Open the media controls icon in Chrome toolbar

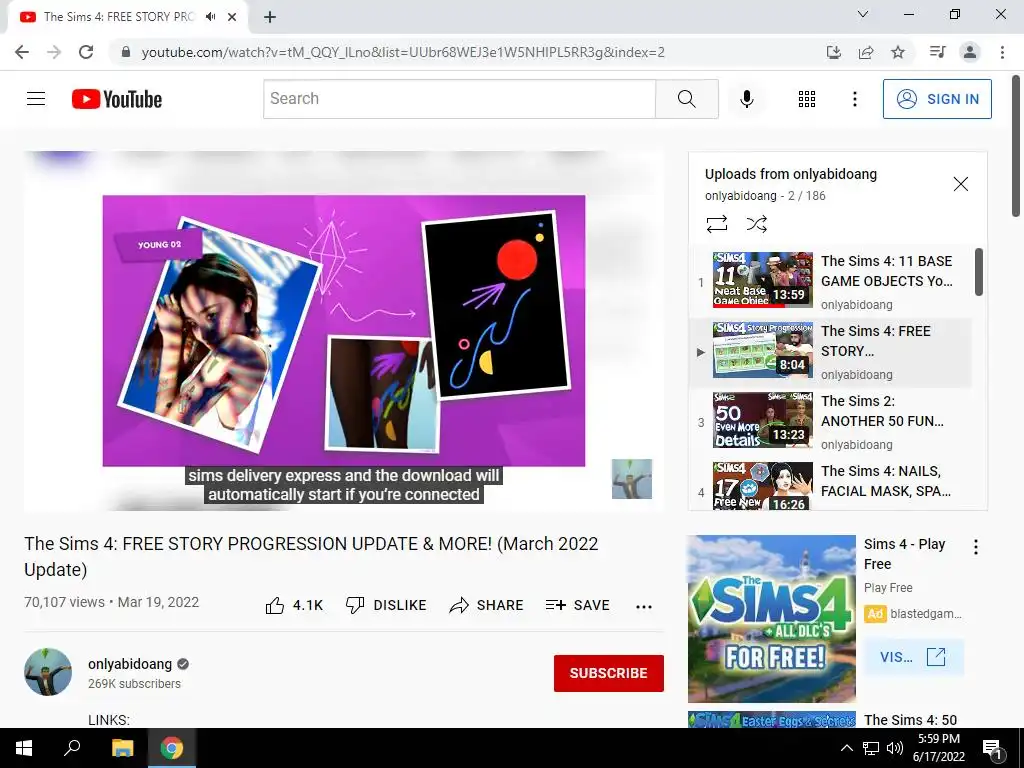tap(938, 52)
